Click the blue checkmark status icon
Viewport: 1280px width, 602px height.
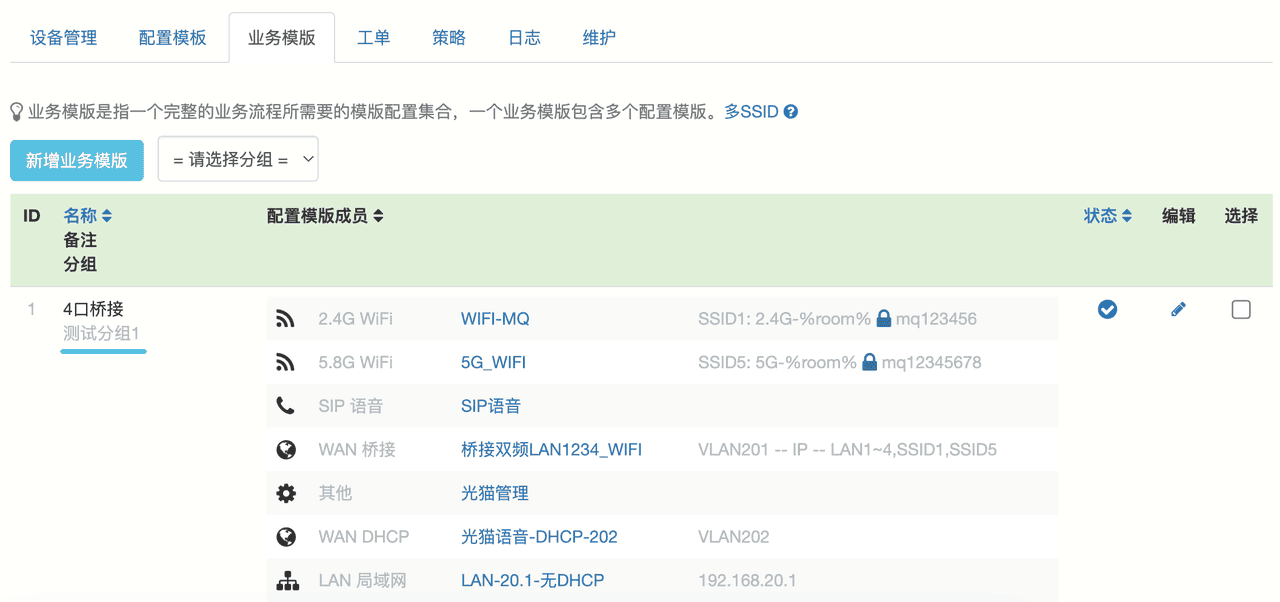pos(1107,310)
